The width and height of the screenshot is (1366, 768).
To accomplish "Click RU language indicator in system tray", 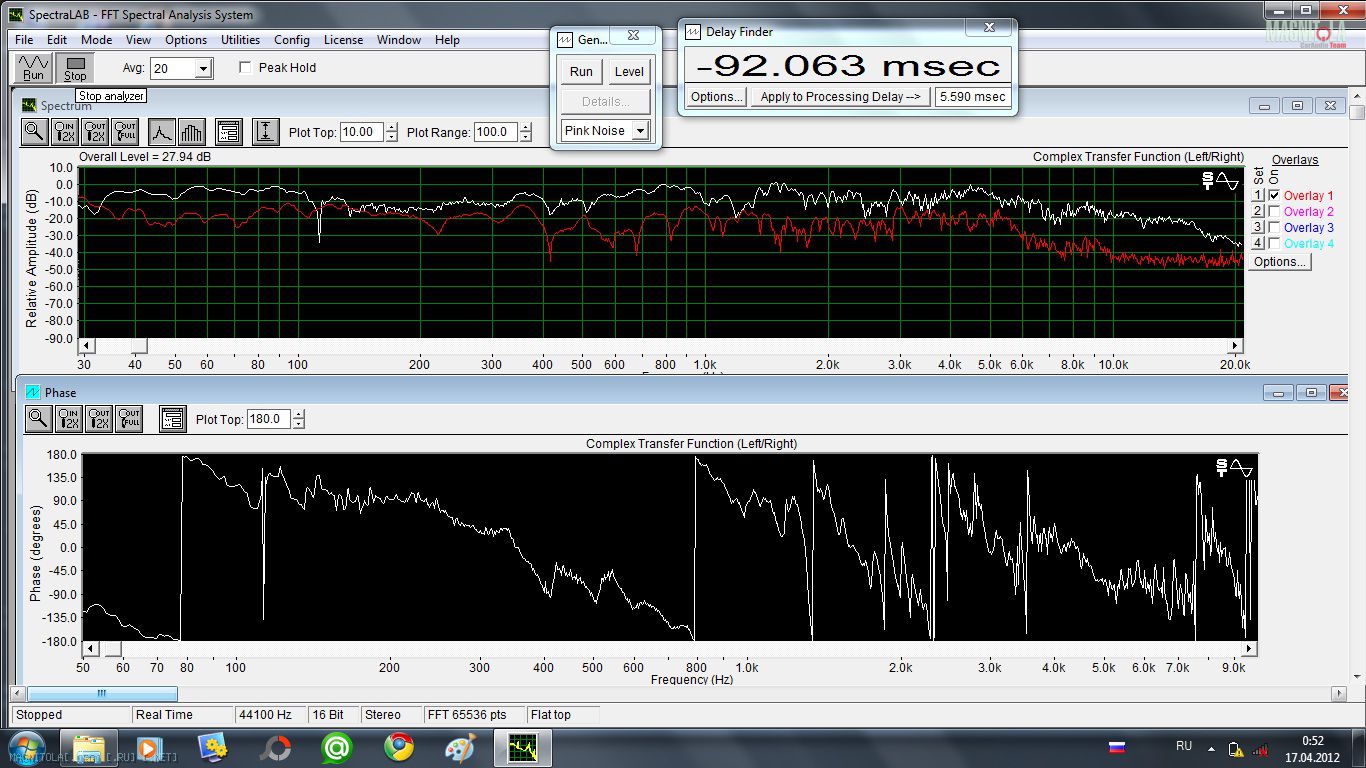I will click(1184, 747).
